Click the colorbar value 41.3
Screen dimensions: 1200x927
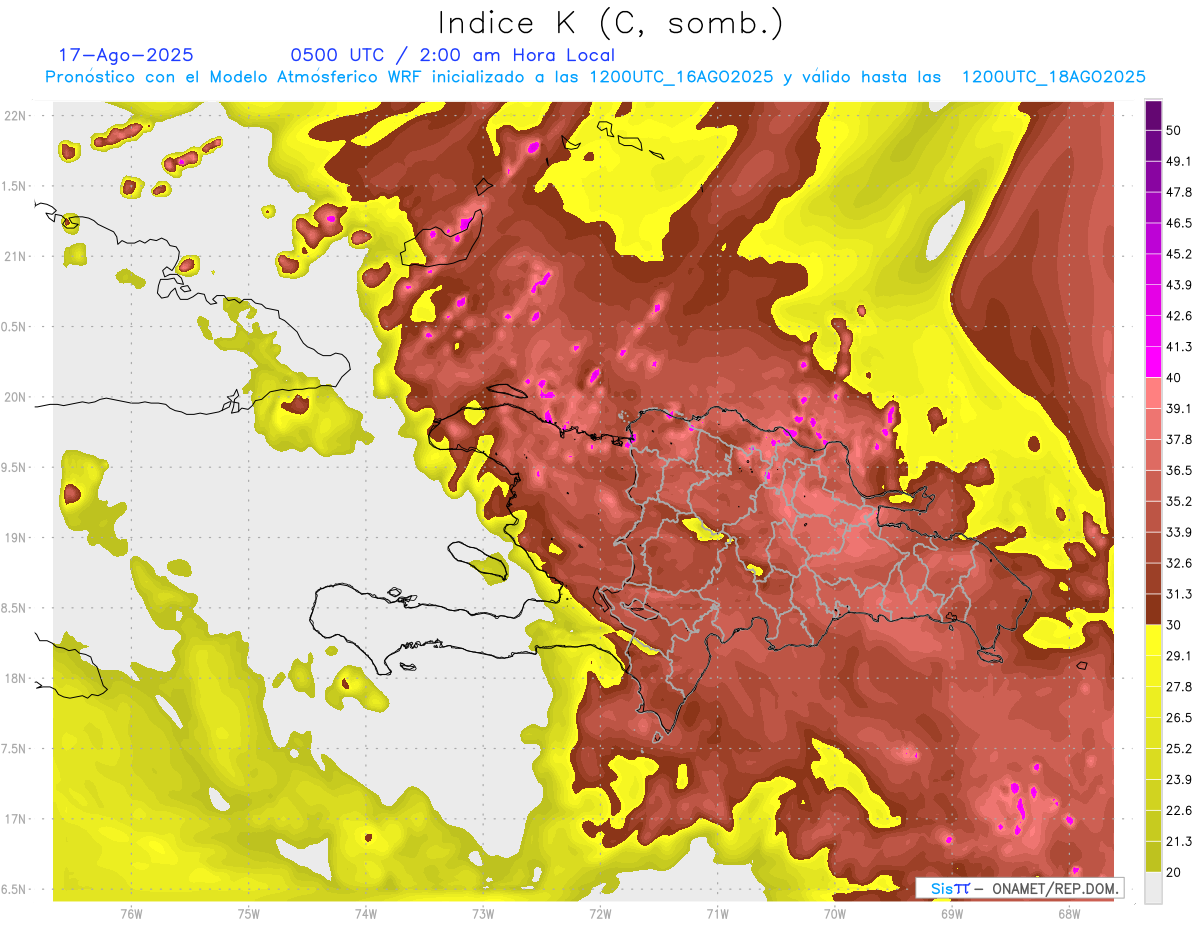click(1179, 347)
